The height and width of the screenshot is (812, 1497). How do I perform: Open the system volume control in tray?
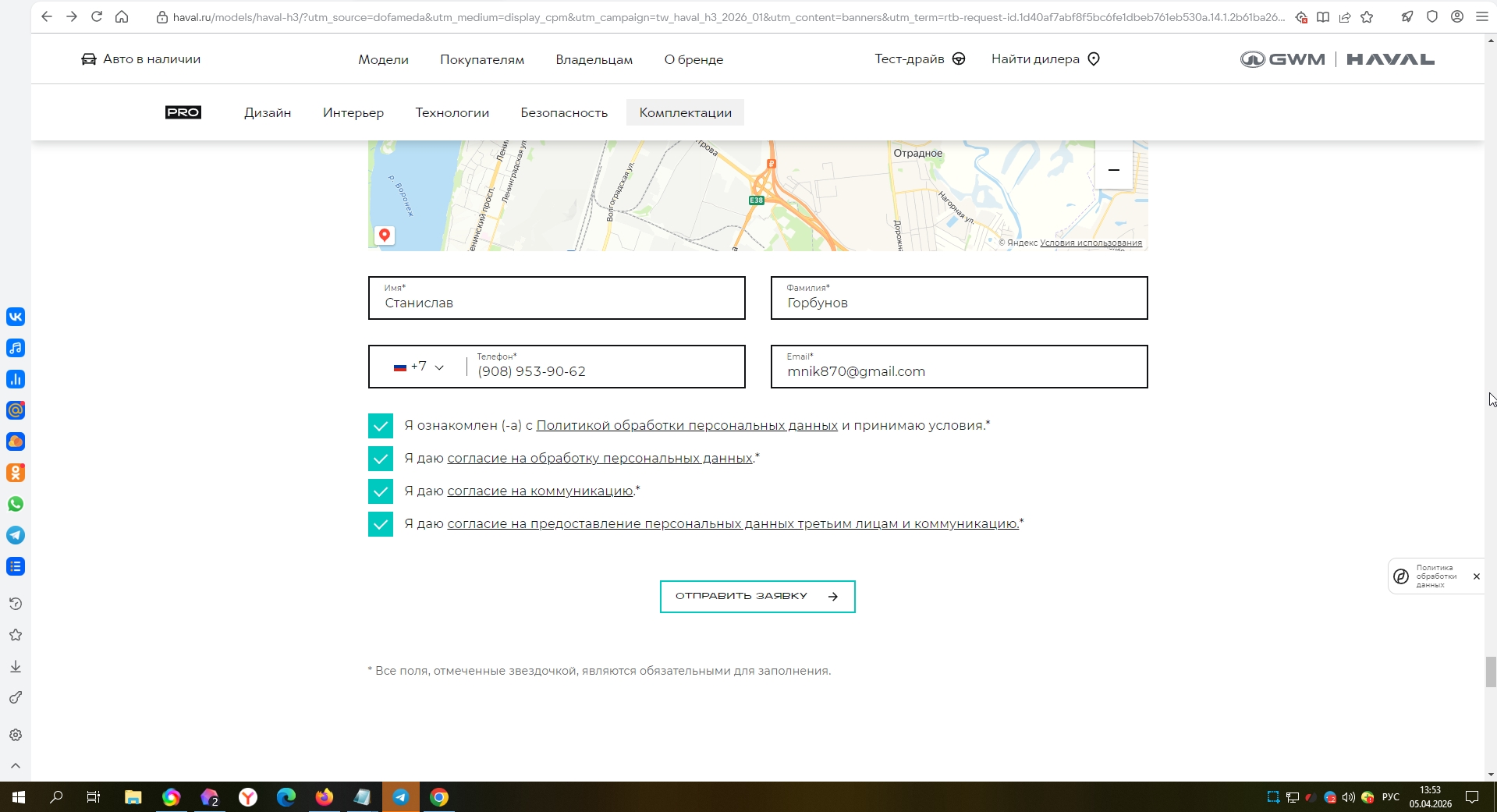click(x=1349, y=797)
